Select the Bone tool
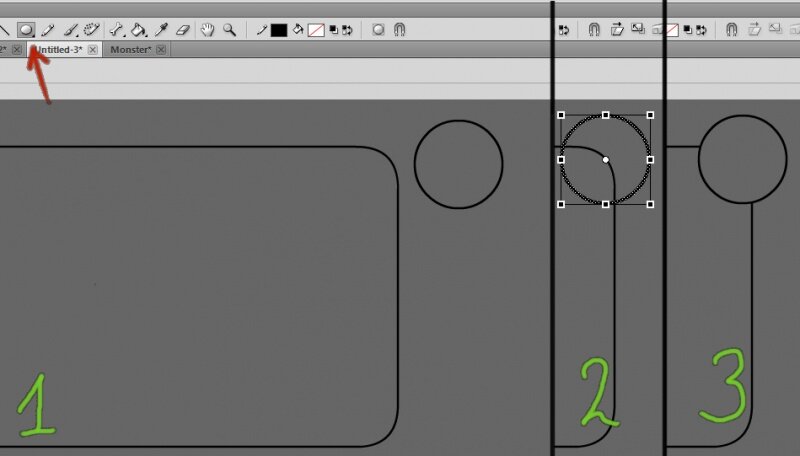 point(117,30)
